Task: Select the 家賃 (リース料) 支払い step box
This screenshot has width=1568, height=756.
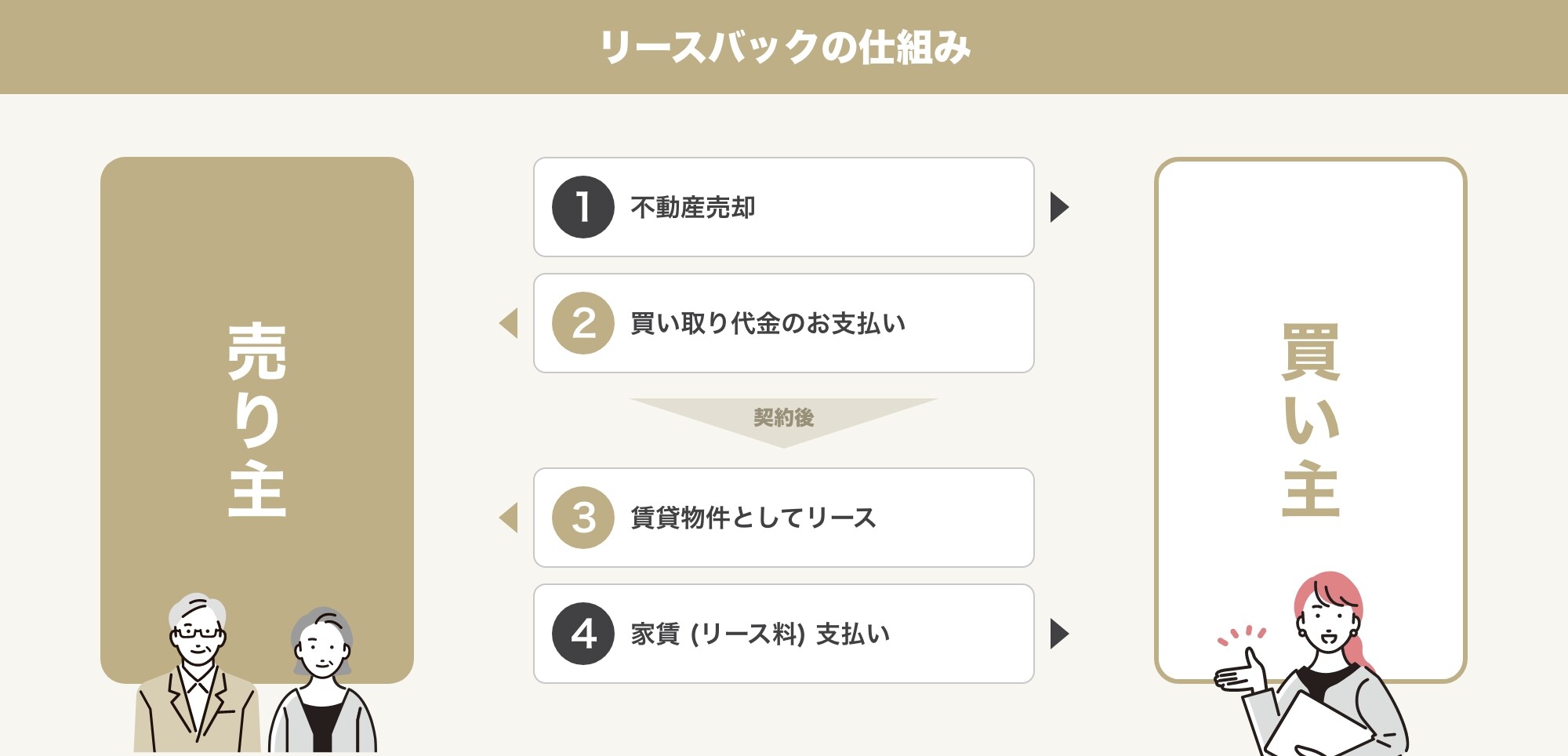Action: [x=784, y=634]
